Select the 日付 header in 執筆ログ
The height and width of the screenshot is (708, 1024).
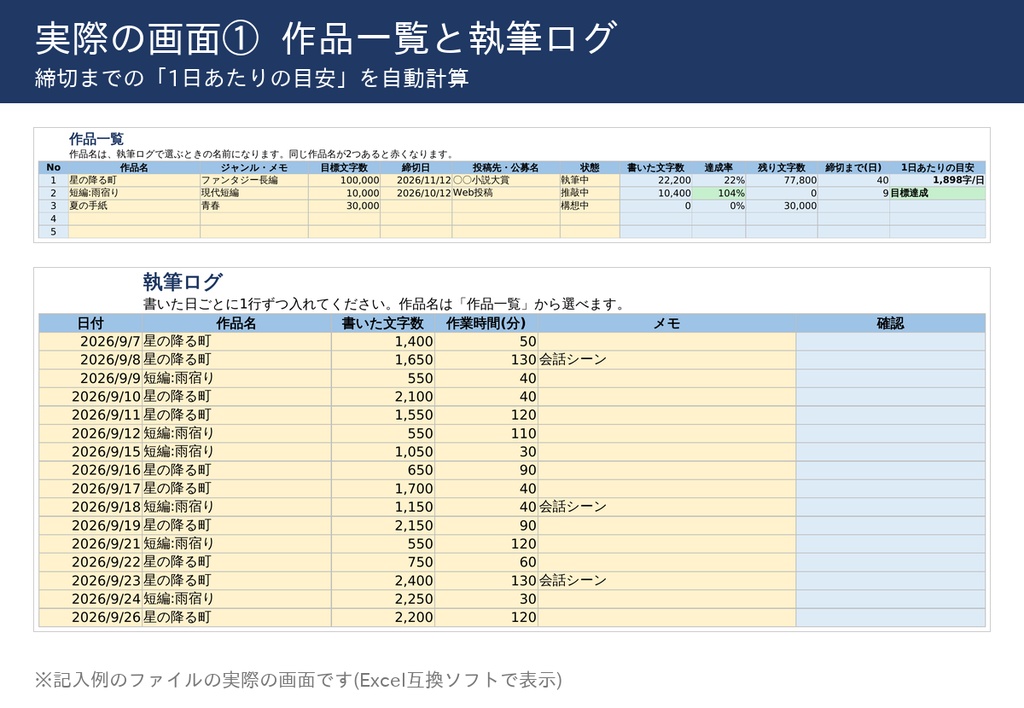point(90,323)
